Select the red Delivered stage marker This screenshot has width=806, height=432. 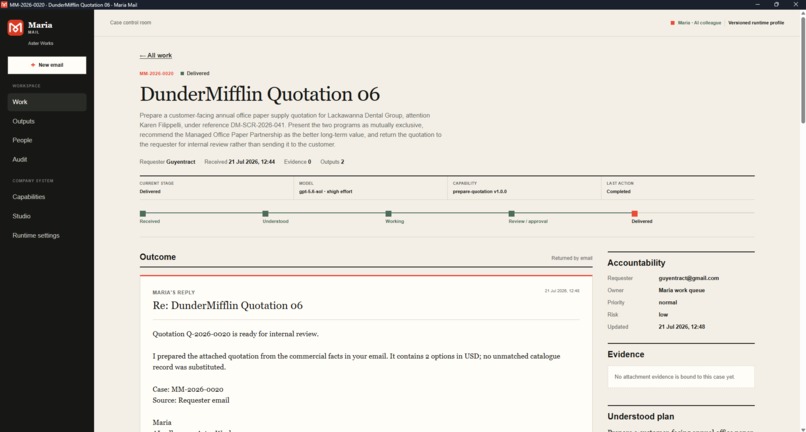(x=635, y=213)
